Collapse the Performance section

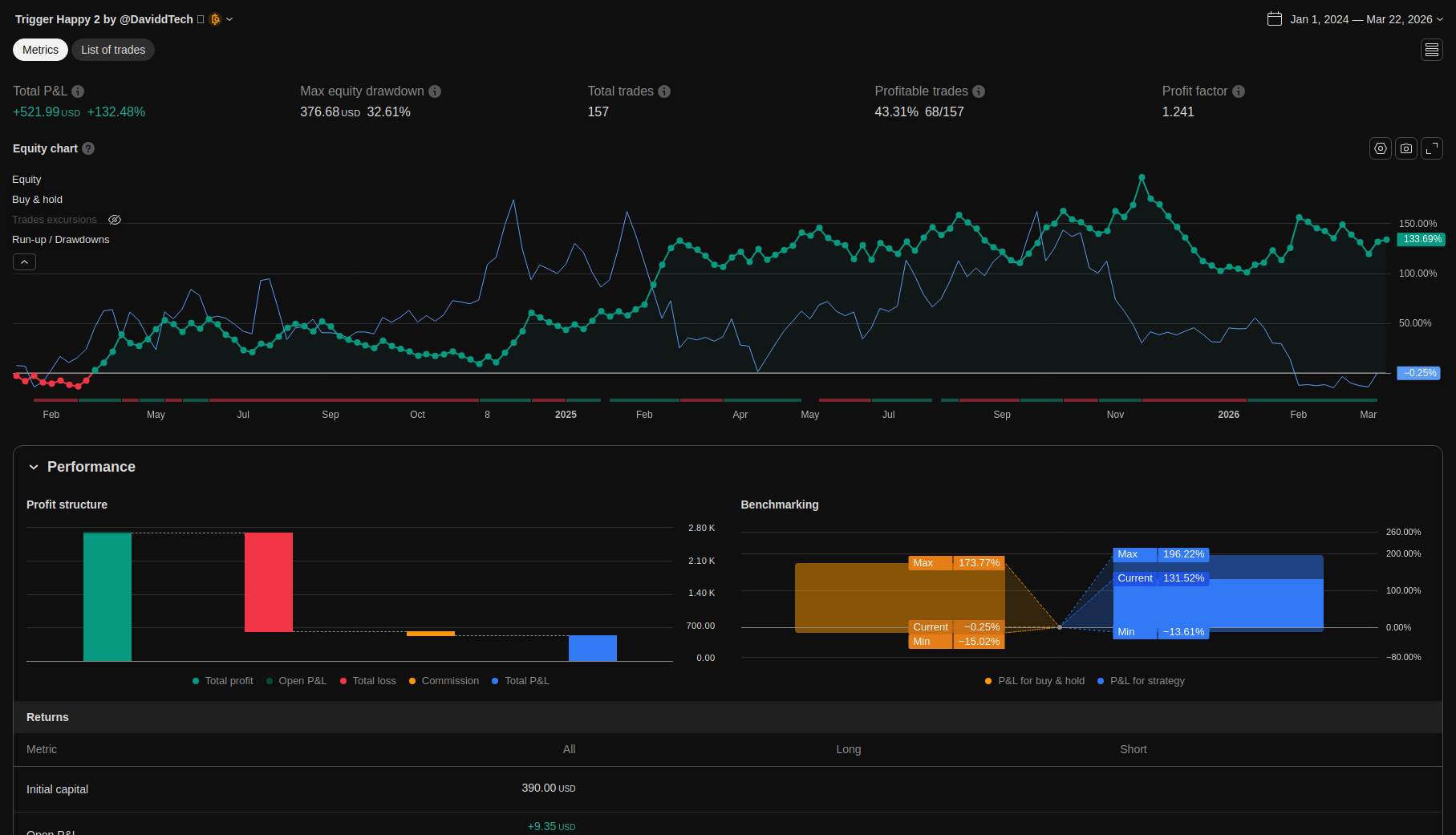point(34,467)
